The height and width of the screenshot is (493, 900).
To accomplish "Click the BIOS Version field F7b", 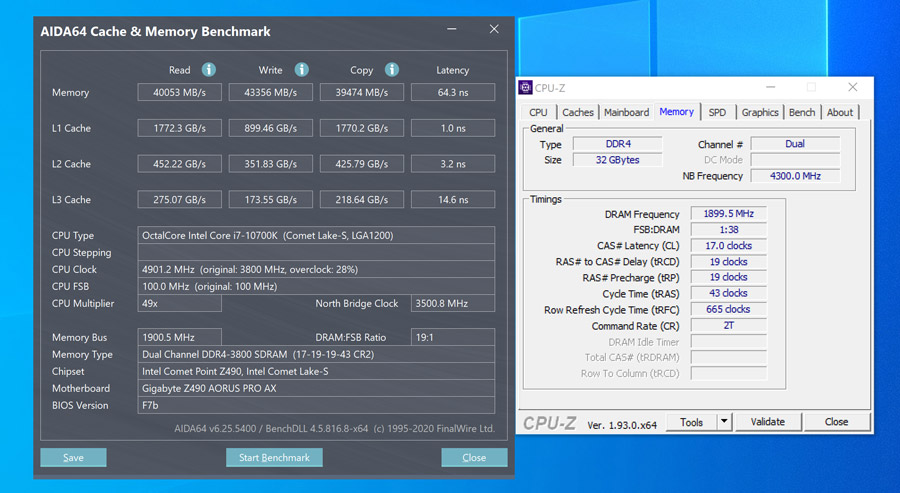I will coord(316,405).
